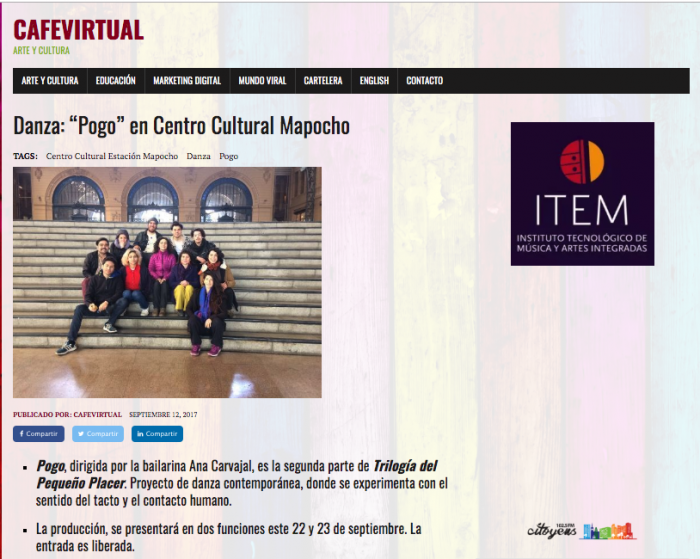
Task: Open the article title Danza Pogo
Action: [181, 126]
